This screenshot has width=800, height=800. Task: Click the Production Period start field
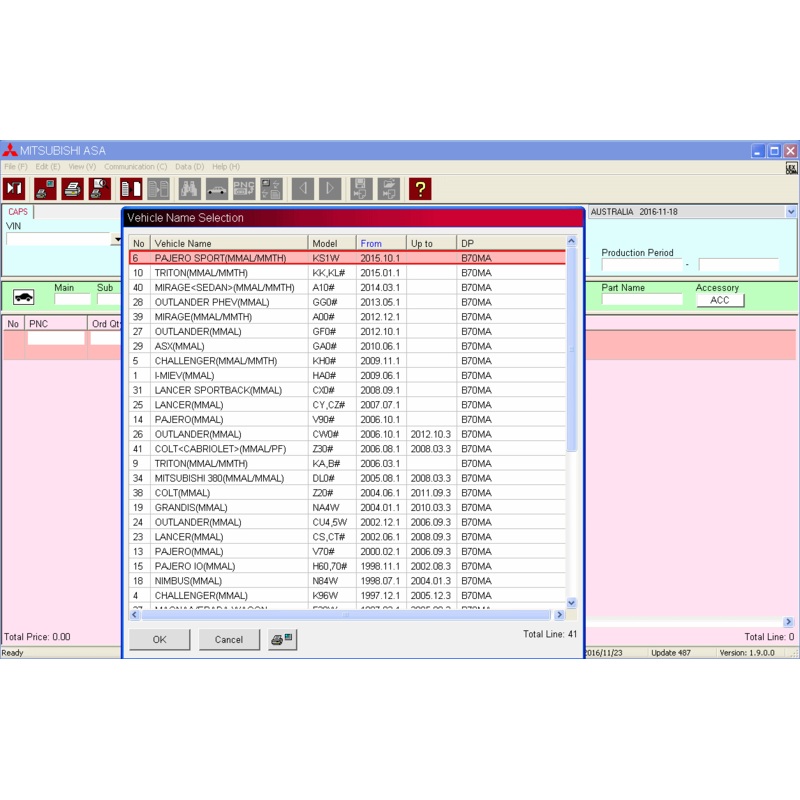pos(642,264)
